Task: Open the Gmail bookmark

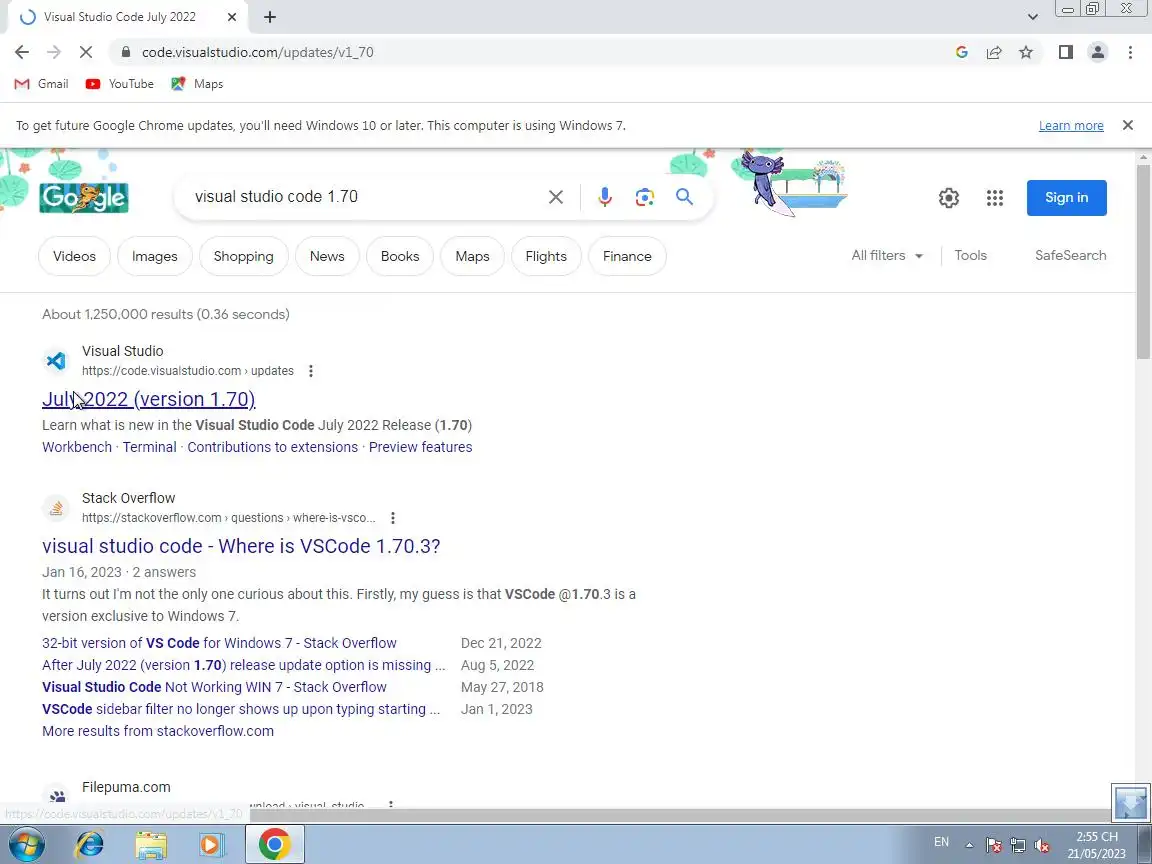Action: pyautogui.click(x=42, y=84)
